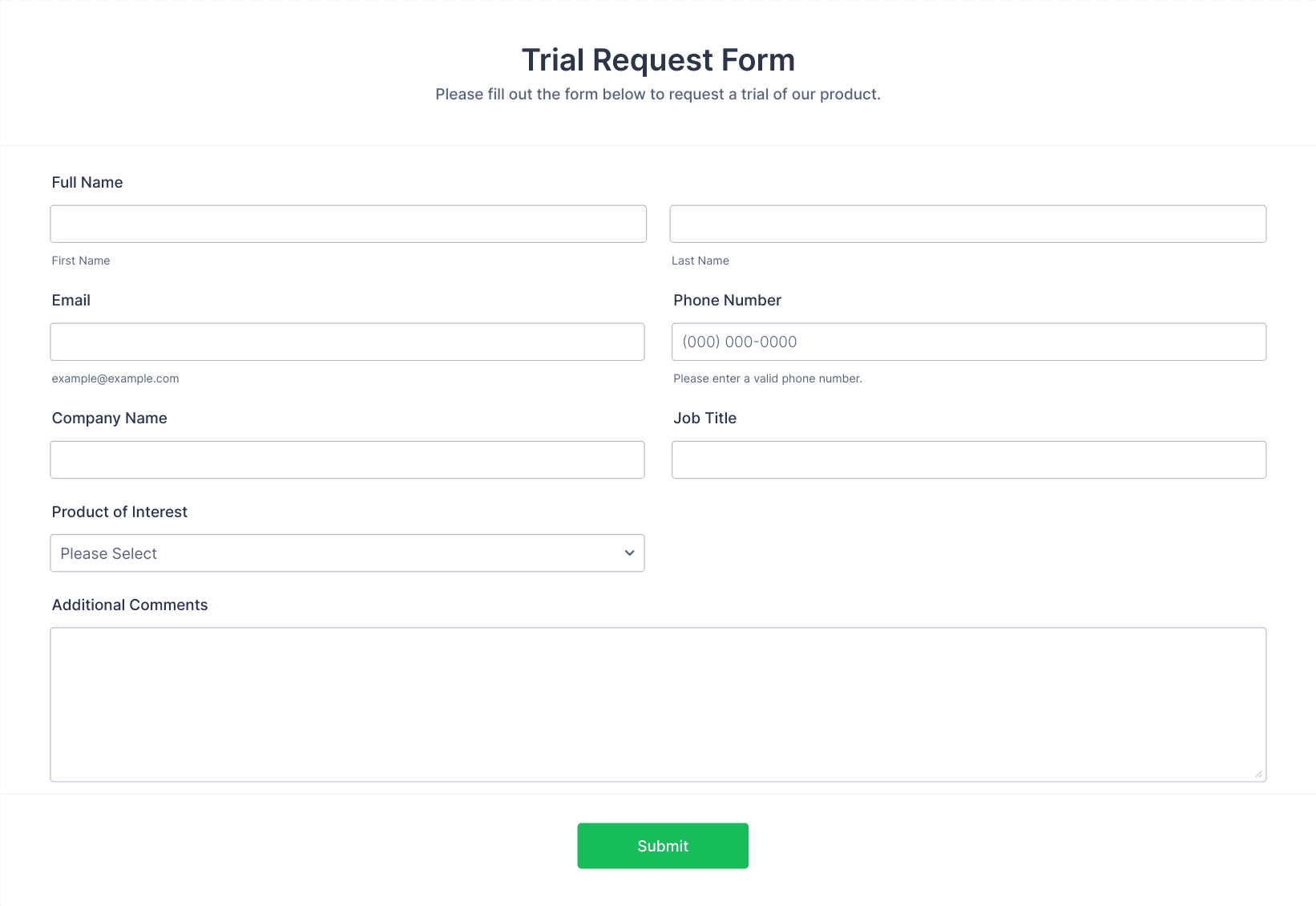
Task: Click the Product of Interest label
Action: click(x=119, y=512)
